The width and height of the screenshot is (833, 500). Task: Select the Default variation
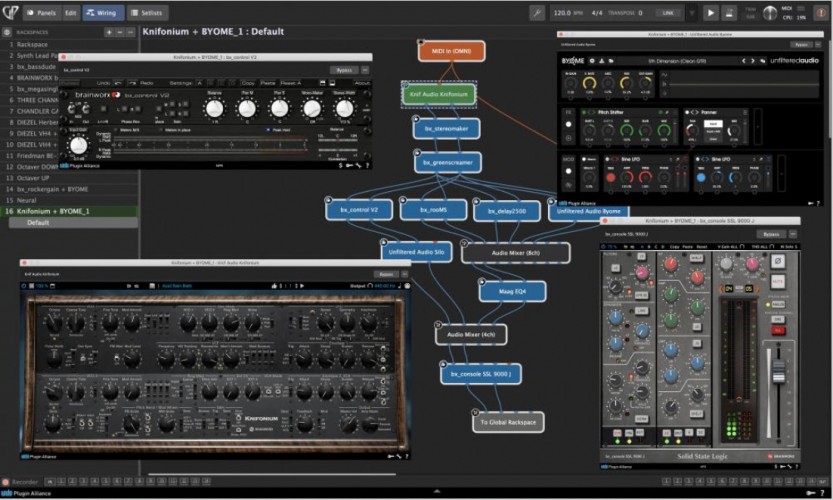[x=73, y=223]
